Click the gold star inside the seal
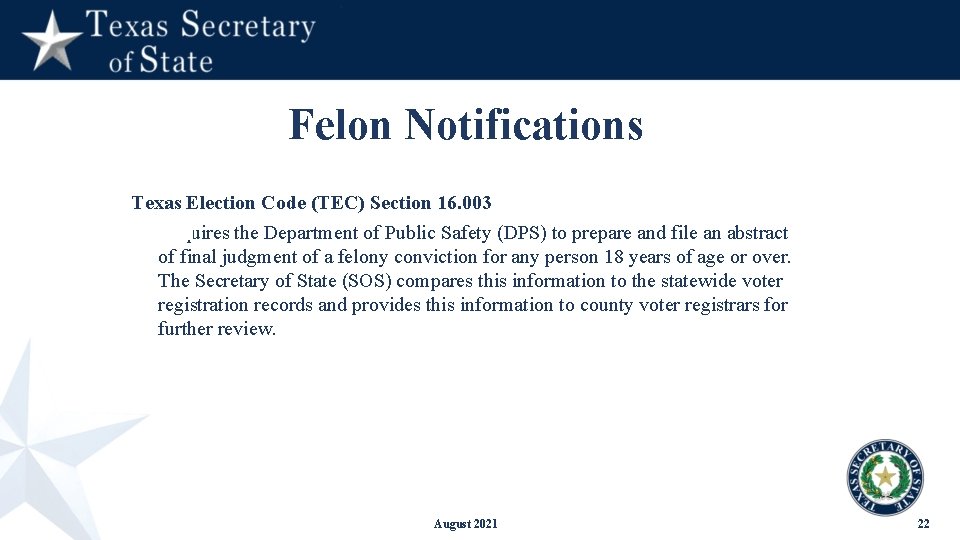This screenshot has width=960, height=540. (x=885, y=476)
